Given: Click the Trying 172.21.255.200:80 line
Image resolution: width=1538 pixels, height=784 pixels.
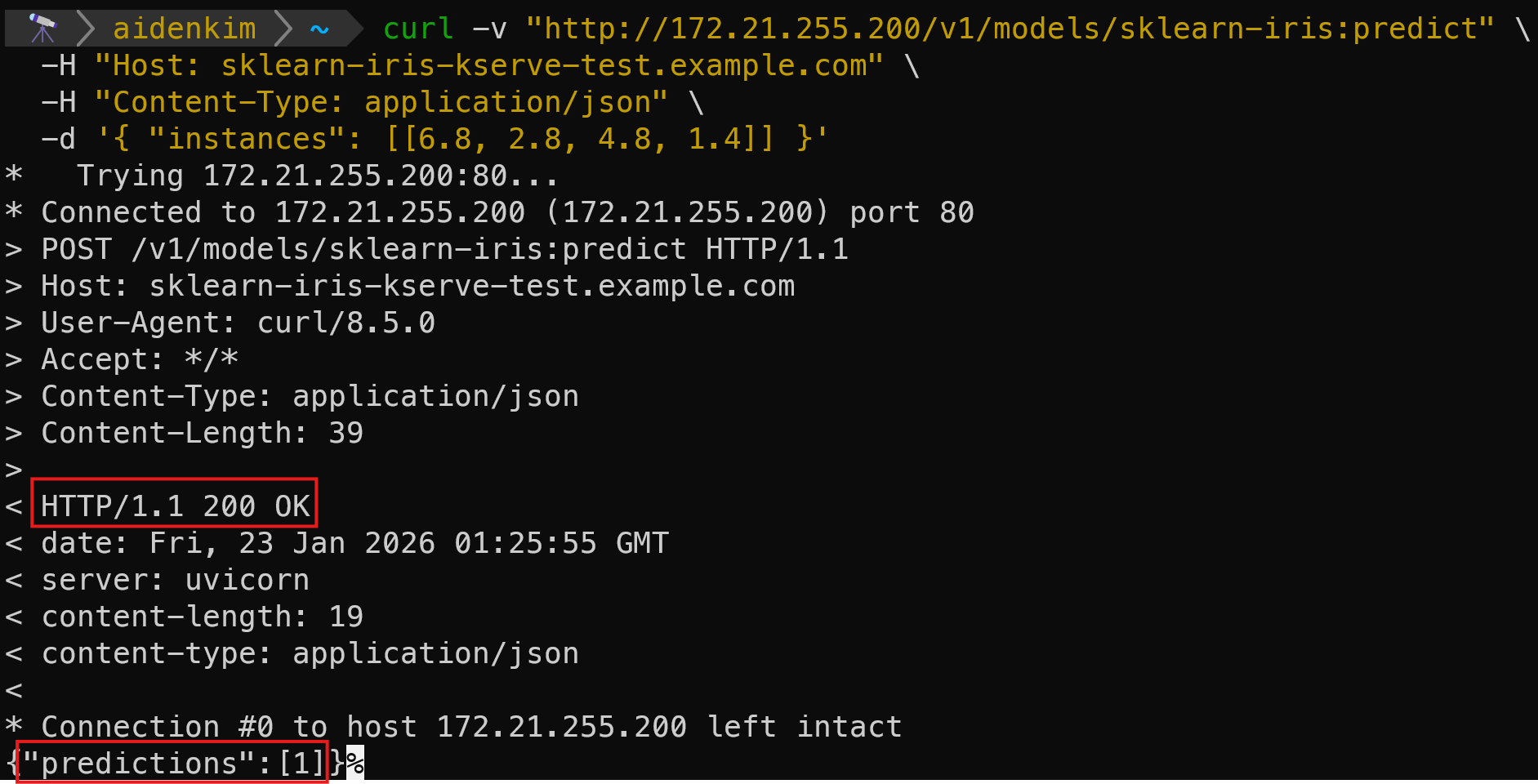Looking at the screenshot, I should (319, 176).
